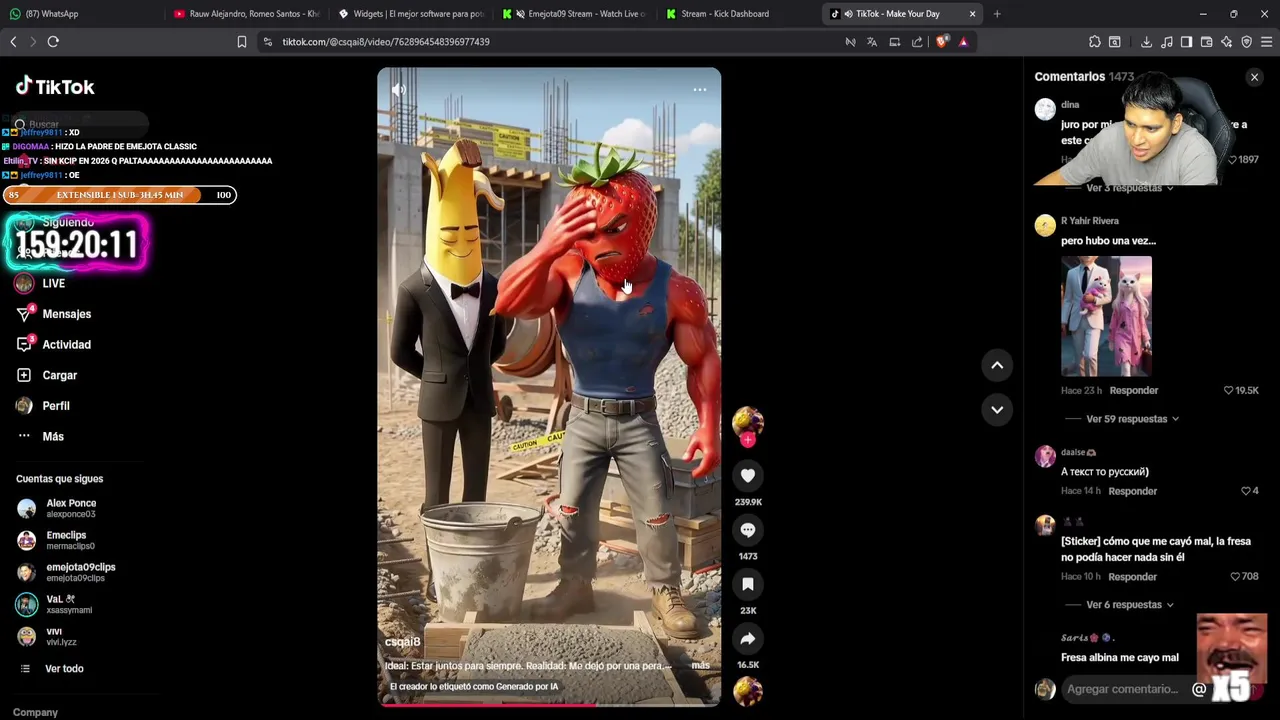This screenshot has width=1280, height=720.
Task: Click the TikTok logo
Action: coord(55,87)
